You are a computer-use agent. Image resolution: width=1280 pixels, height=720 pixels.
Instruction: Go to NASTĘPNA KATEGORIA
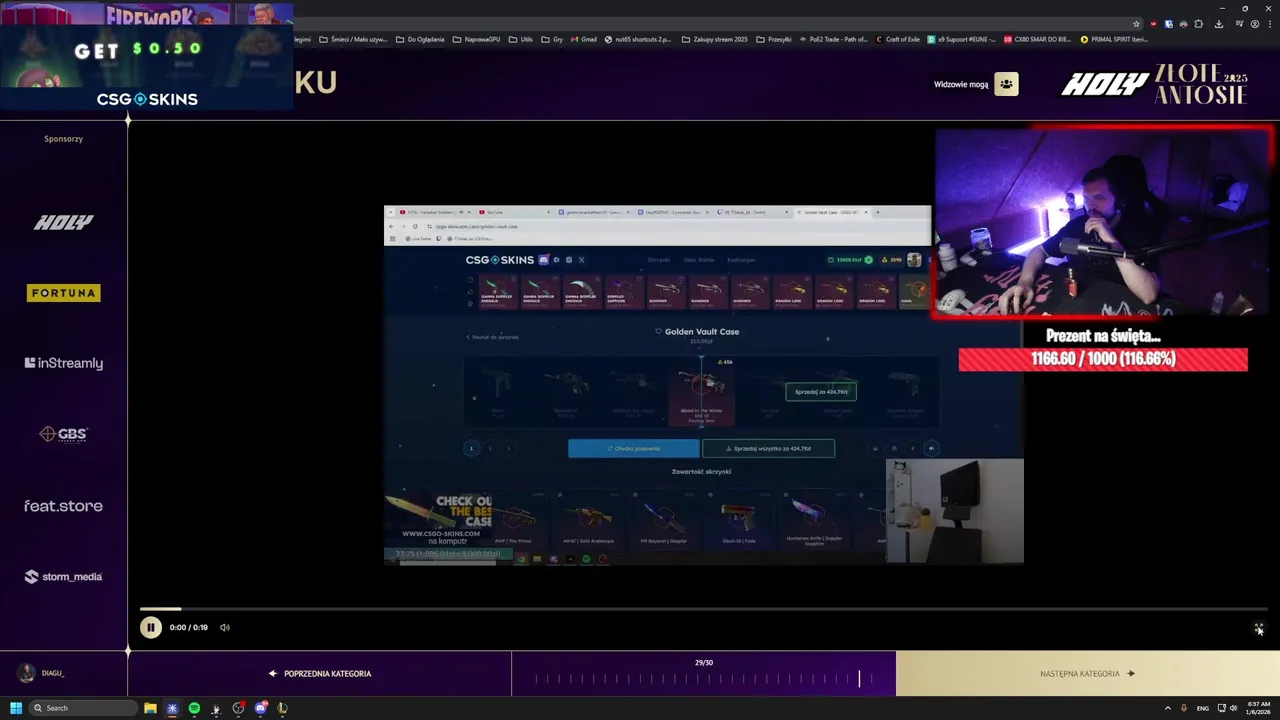1088,674
